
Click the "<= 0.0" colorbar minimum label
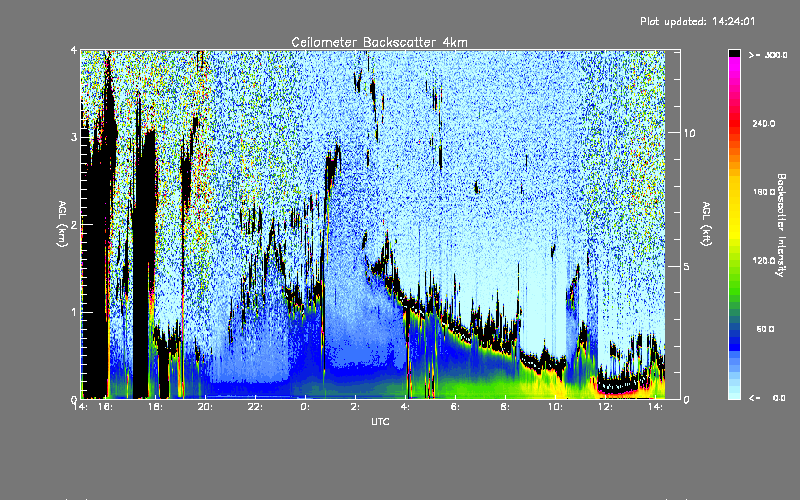click(768, 398)
